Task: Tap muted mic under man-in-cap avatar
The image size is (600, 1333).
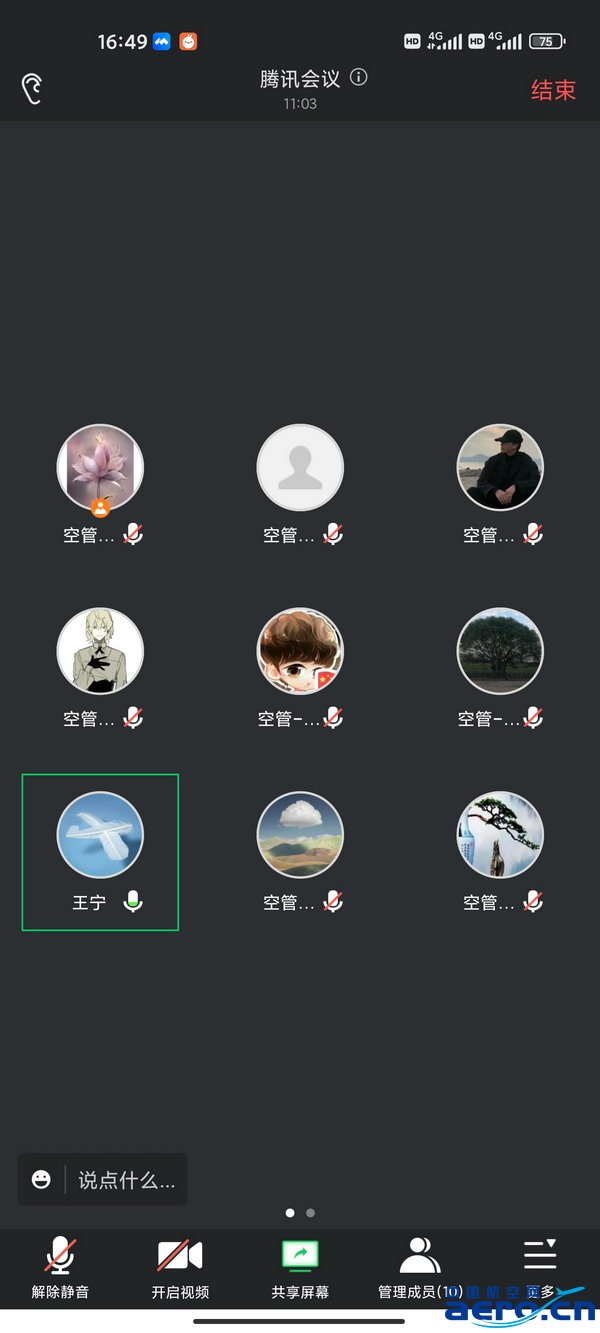Action: coord(534,535)
